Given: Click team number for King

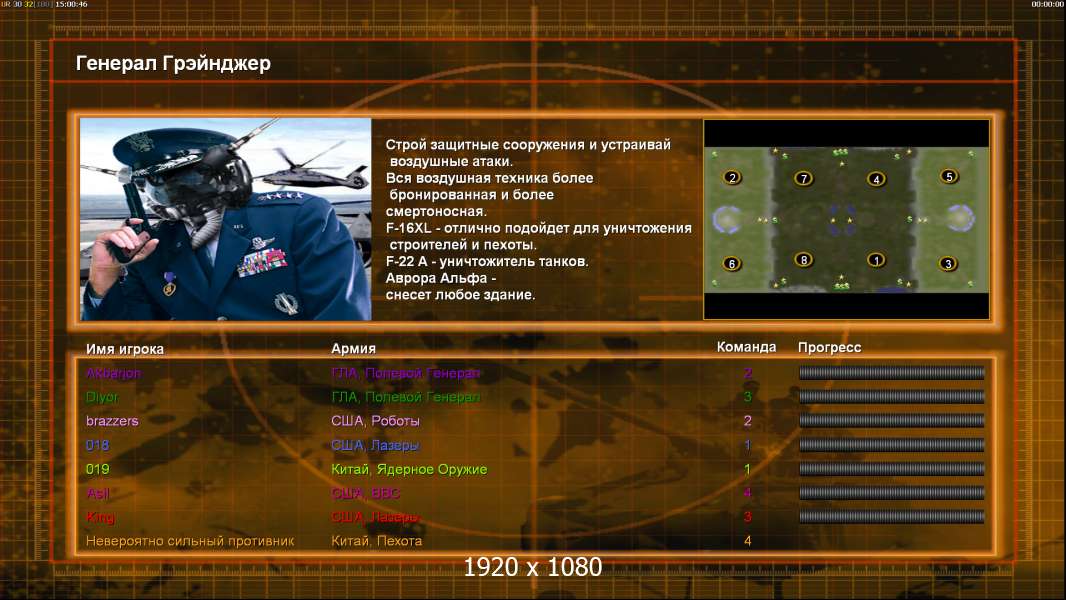Looking at the screenshot, I should point(748,517).
